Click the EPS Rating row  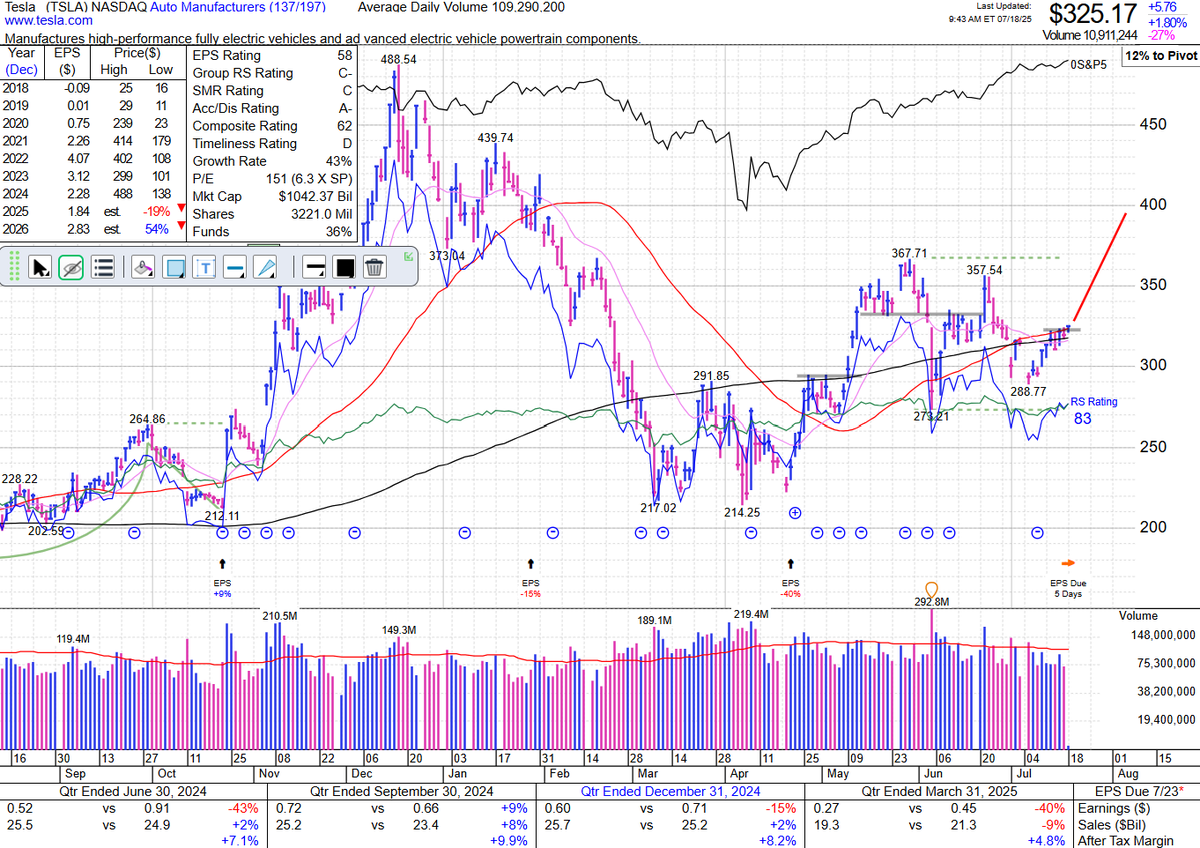(x=272, y=56)
